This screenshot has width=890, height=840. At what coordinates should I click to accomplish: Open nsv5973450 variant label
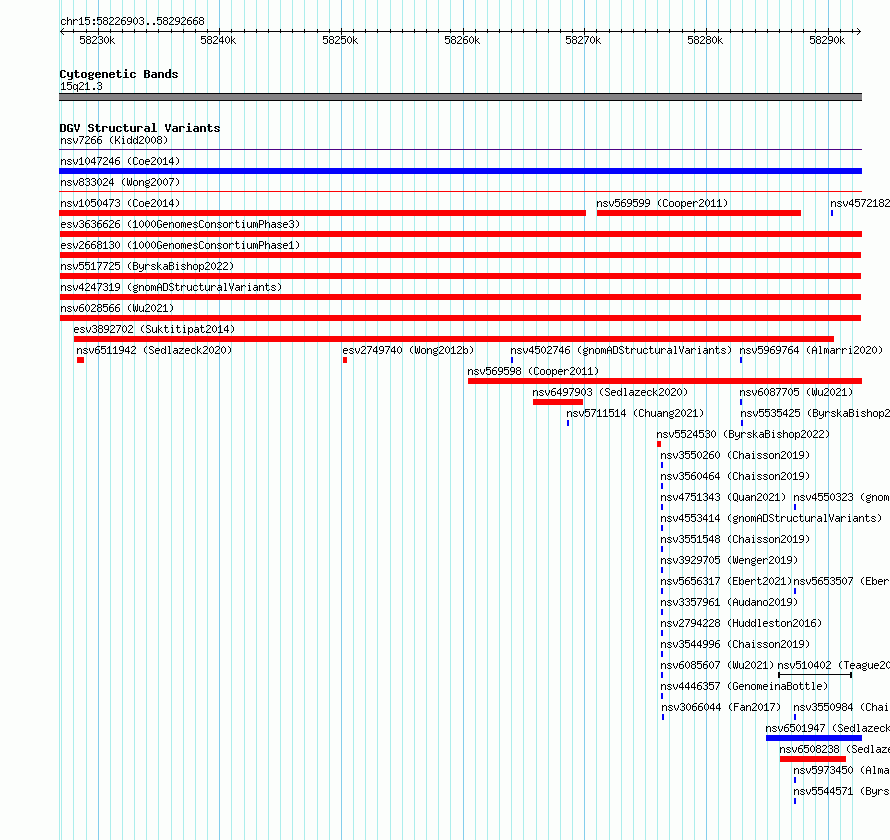pyautogui.click(x=841, y=770)
